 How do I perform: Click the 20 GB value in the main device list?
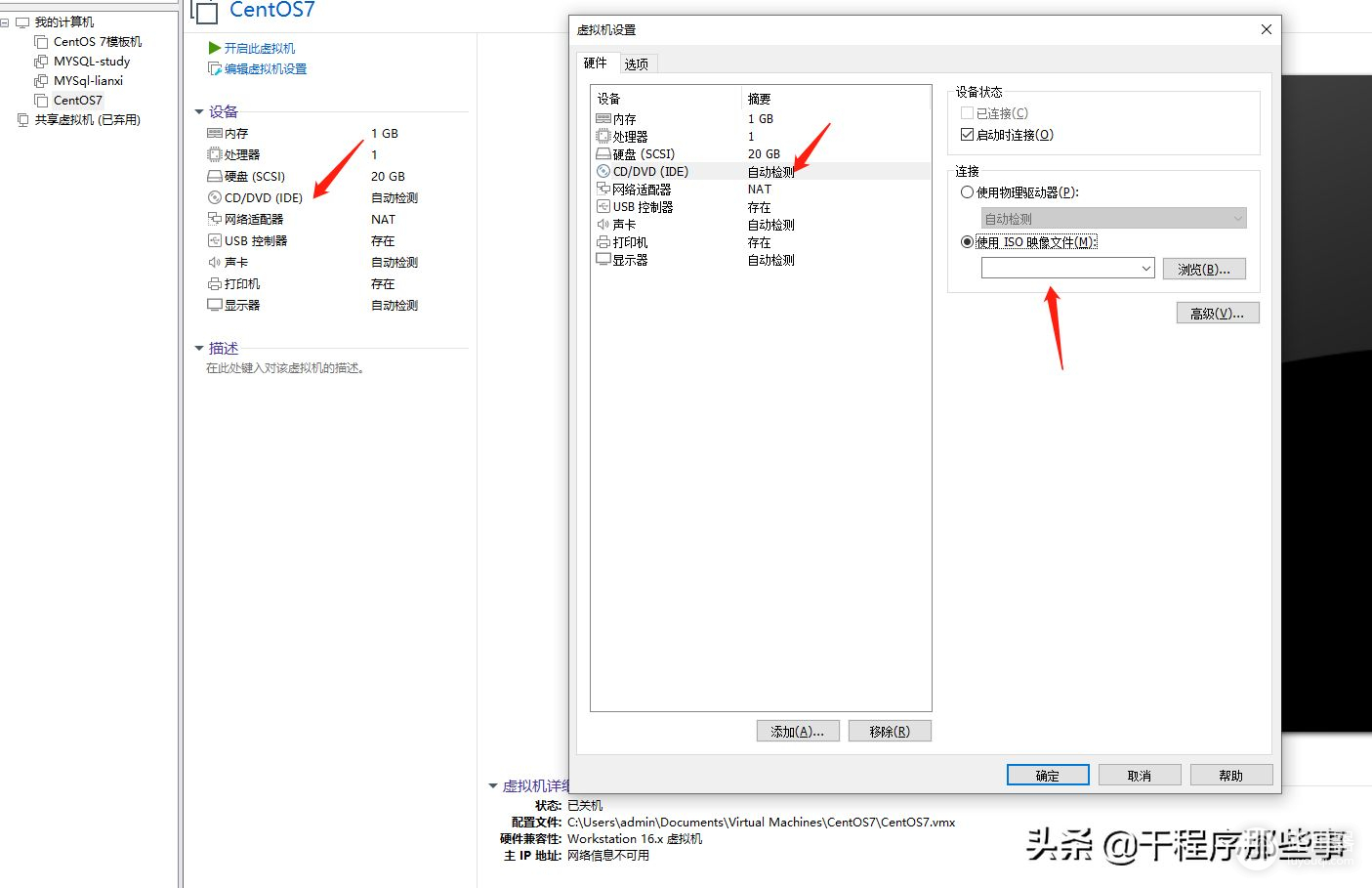click(x=388, y=176)
